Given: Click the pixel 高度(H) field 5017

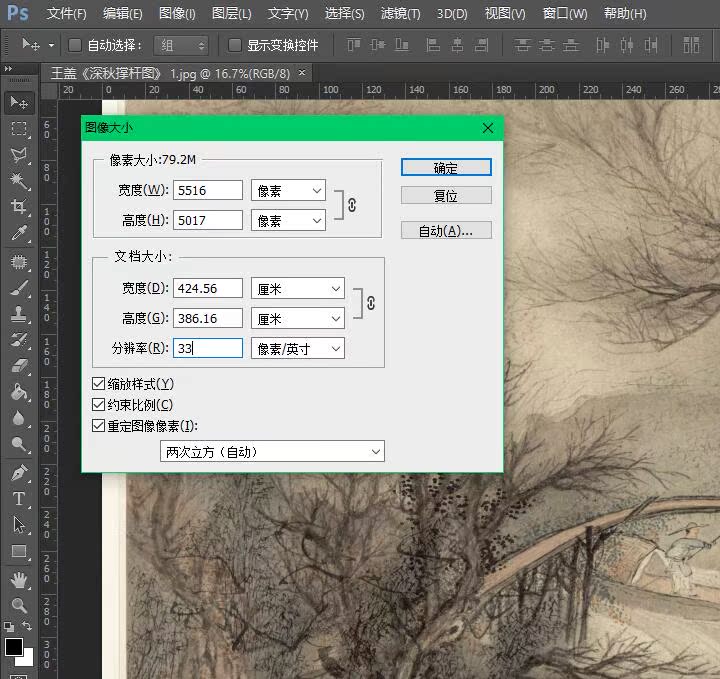Looking at the screenshot, I should tap(208, 220).
